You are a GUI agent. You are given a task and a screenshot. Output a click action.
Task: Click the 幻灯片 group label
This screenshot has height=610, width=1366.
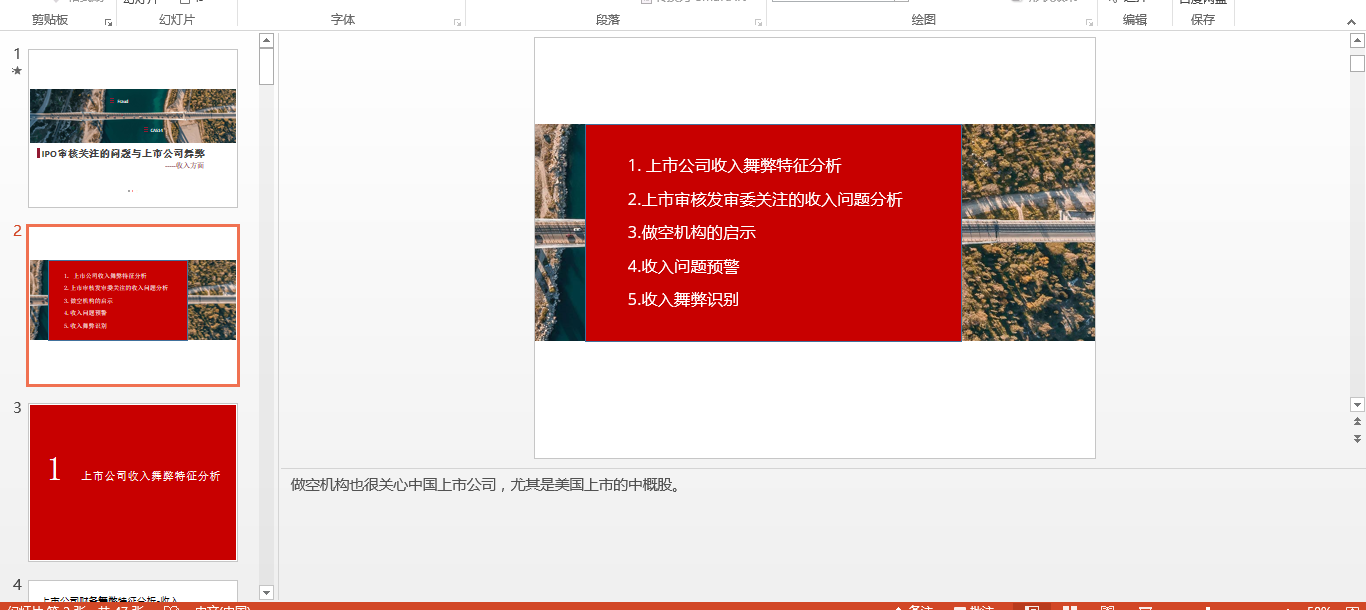click(177, 20)
